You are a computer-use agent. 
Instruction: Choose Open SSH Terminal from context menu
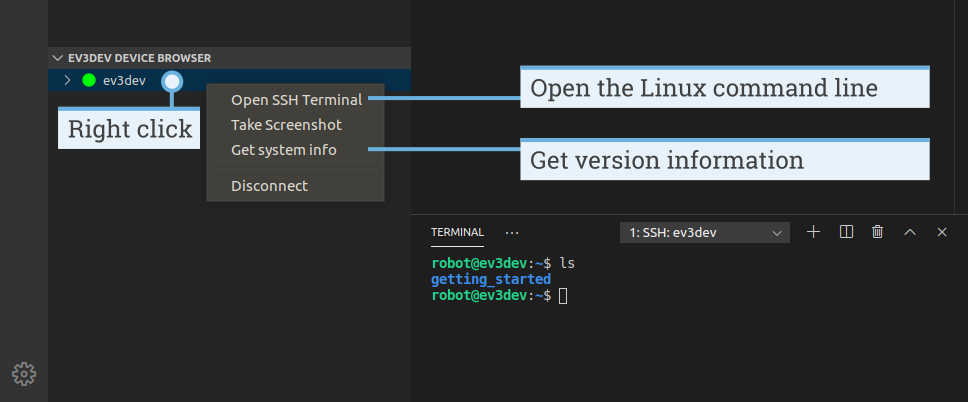[296, 99]
